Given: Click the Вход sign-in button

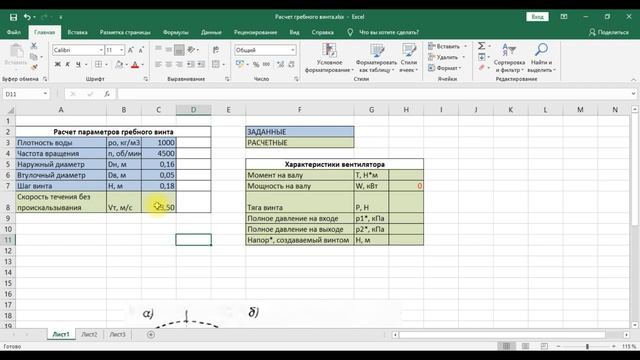Looking at the screenshot, I should pos(537,17).
